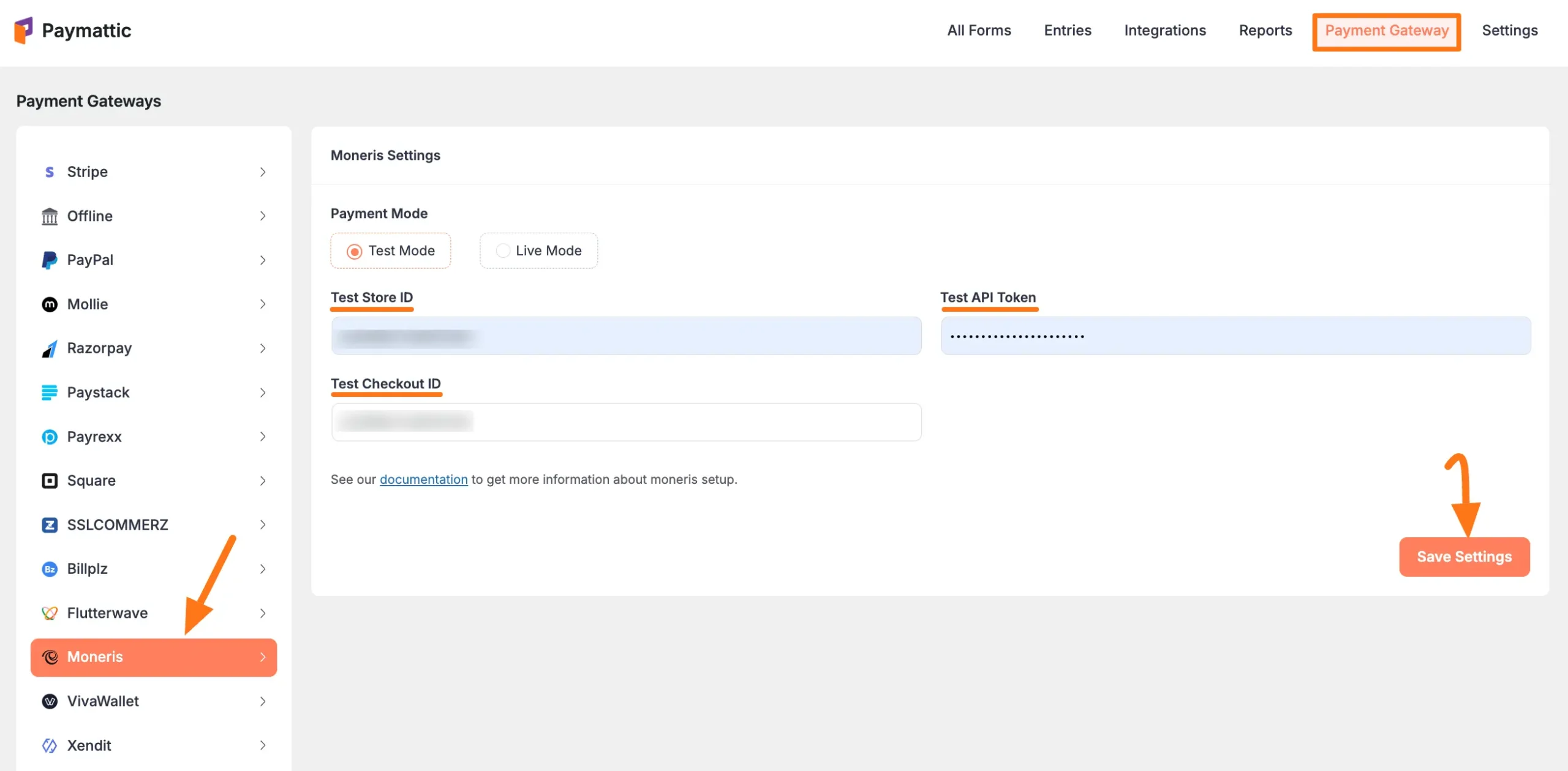
Task: Open the Payment Gateway tab
Action: click(1387, 30)
